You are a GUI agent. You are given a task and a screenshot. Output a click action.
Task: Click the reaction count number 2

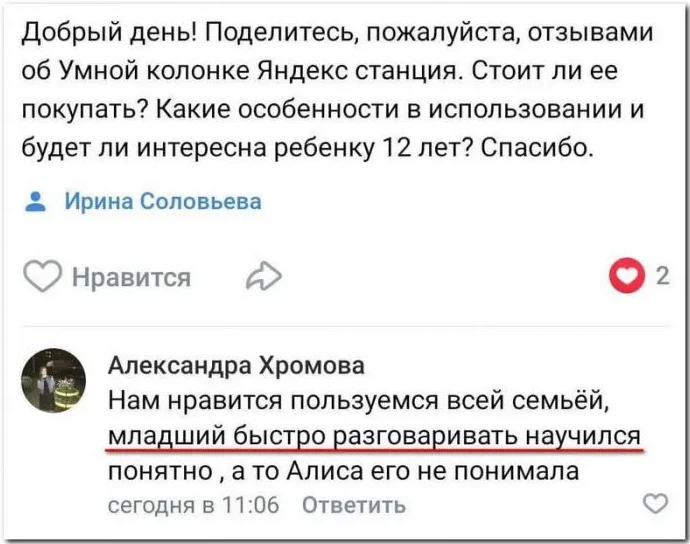coord(662,277)
